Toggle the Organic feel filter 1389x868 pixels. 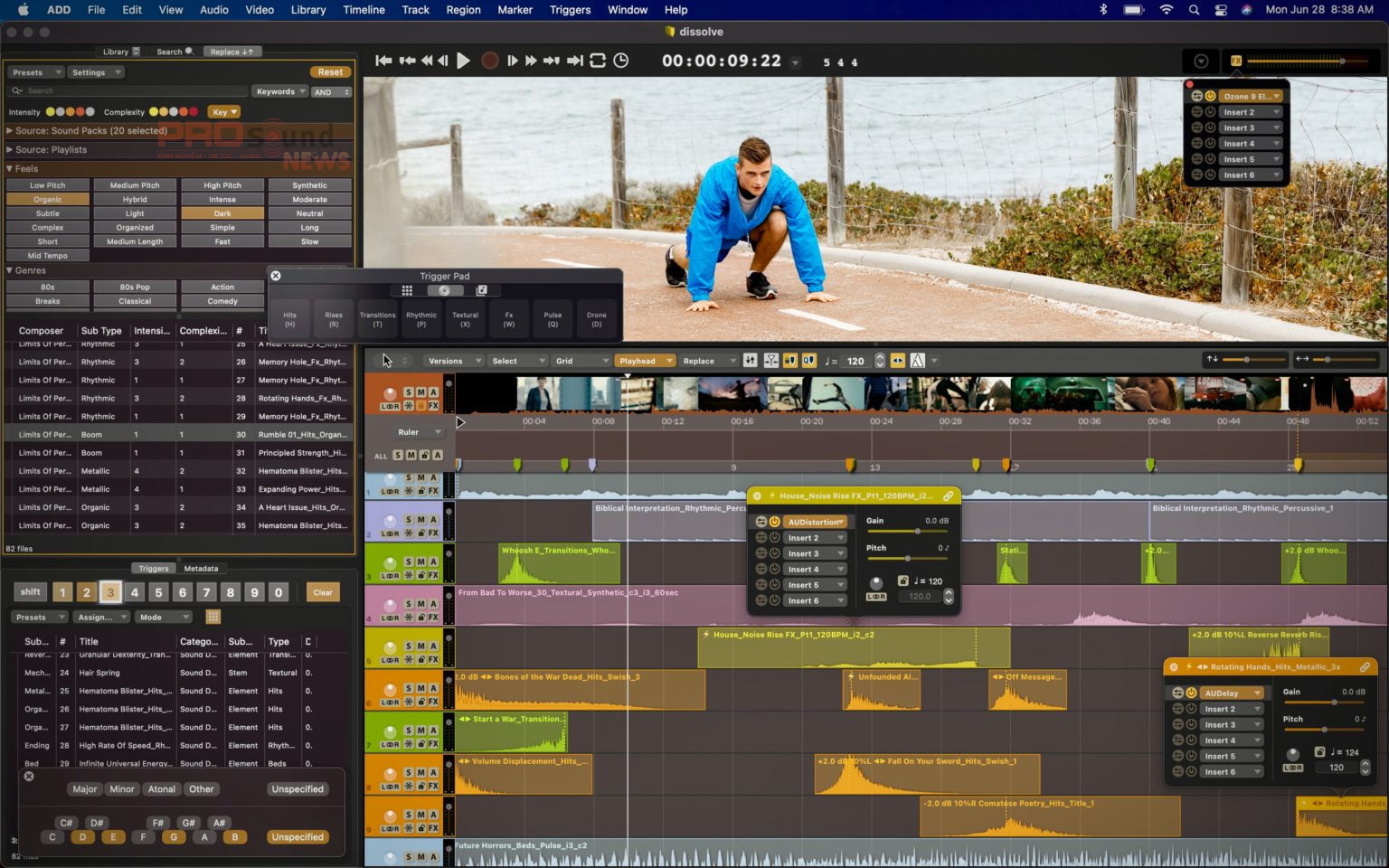(48, 200)
